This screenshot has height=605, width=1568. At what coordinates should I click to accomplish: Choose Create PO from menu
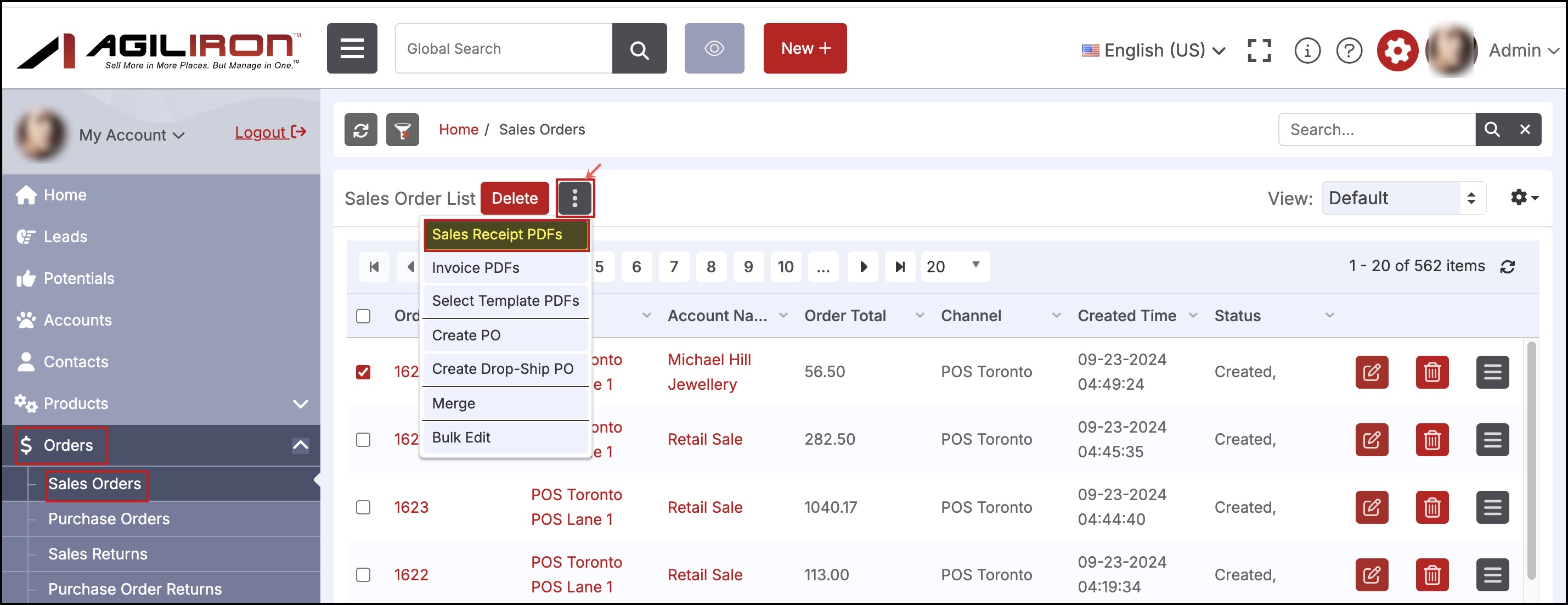[506, 335]
